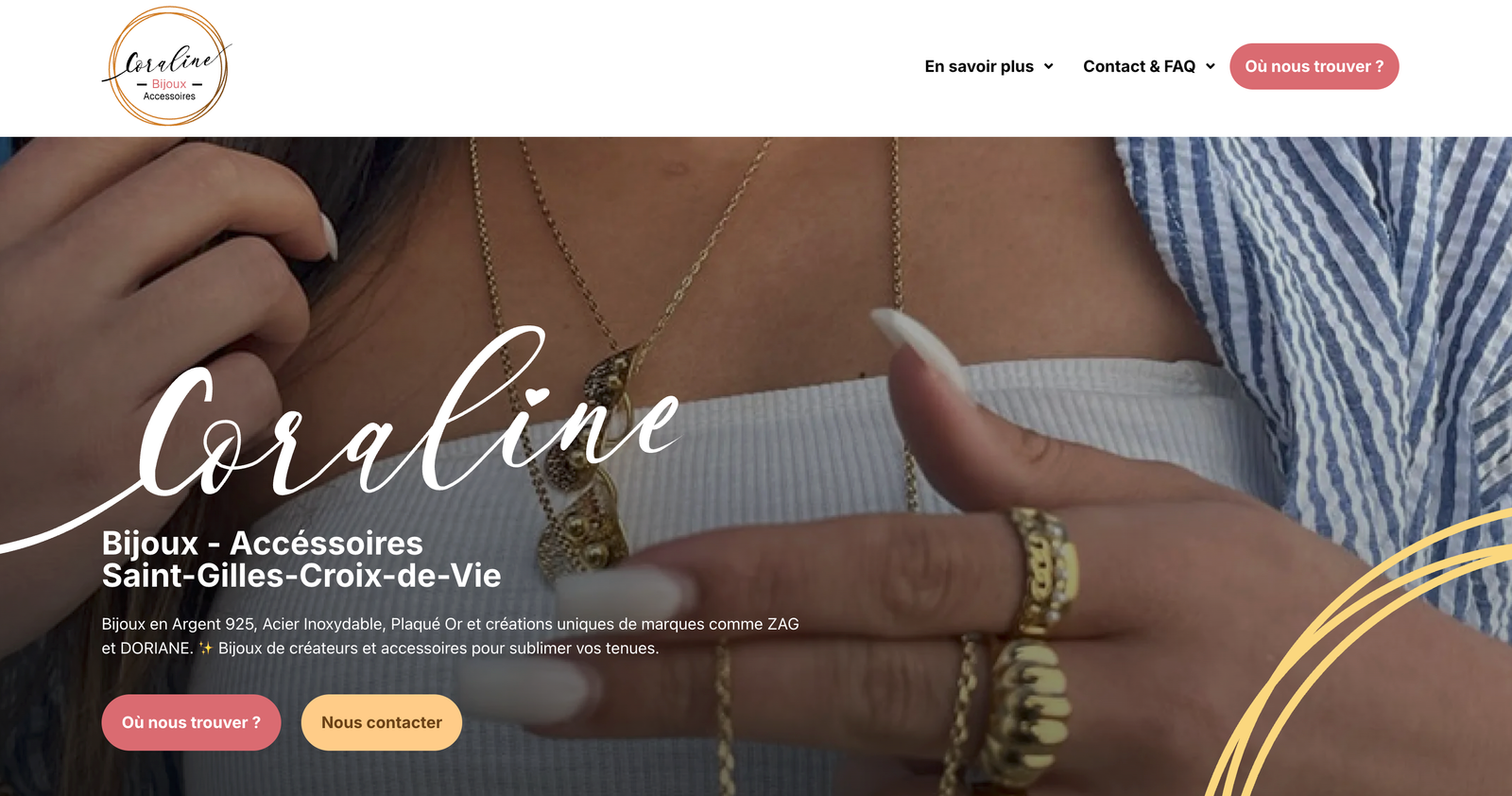
Task: Click the word Accessoires inside the logo
Action: [169, 96]
